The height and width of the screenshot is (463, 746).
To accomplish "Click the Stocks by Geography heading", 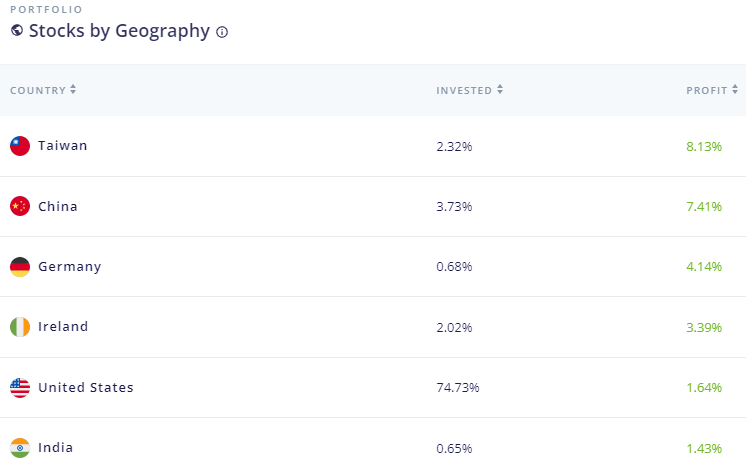I will [119, 31].
